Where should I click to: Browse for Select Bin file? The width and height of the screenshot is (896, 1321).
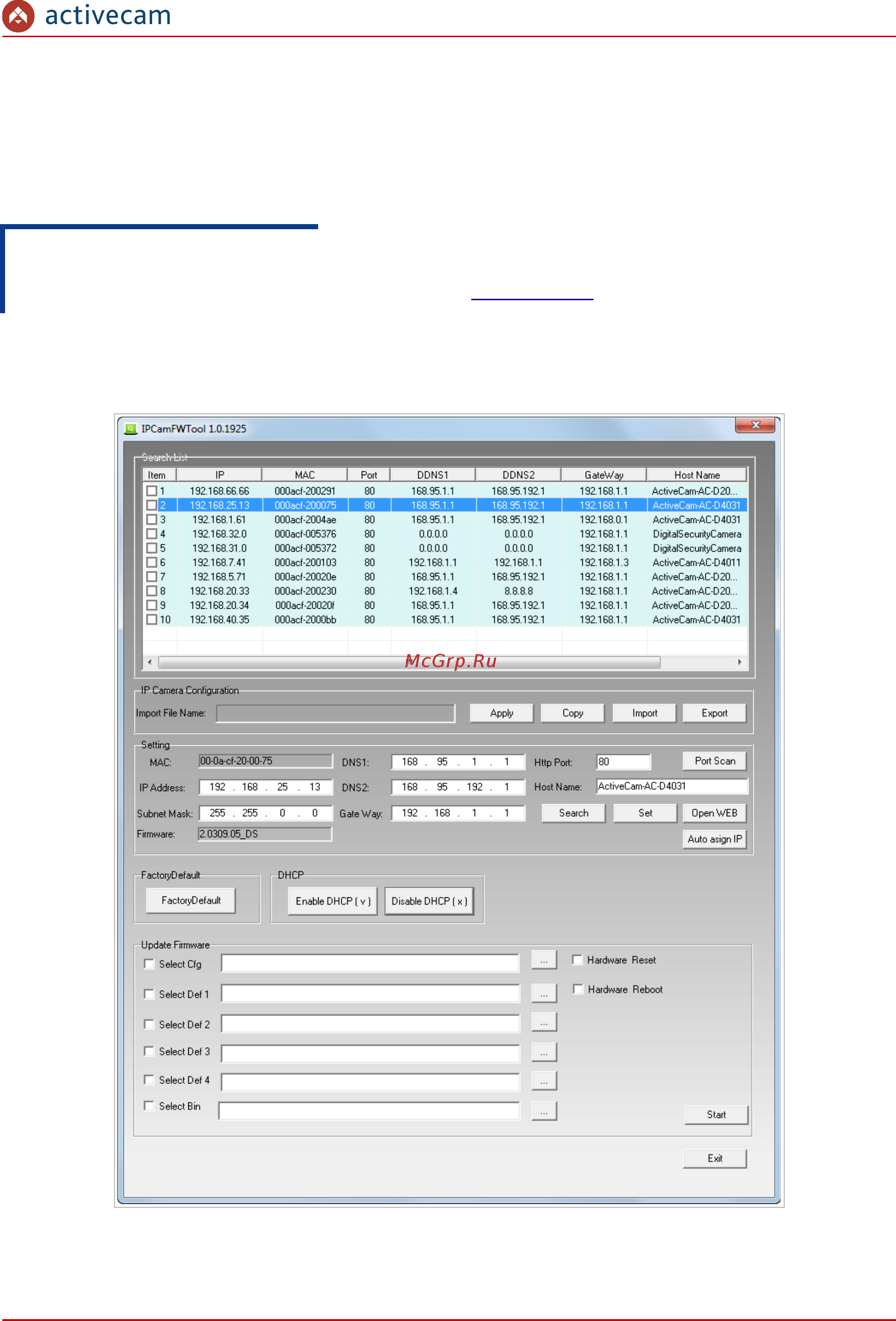[x=544, y=1111]
